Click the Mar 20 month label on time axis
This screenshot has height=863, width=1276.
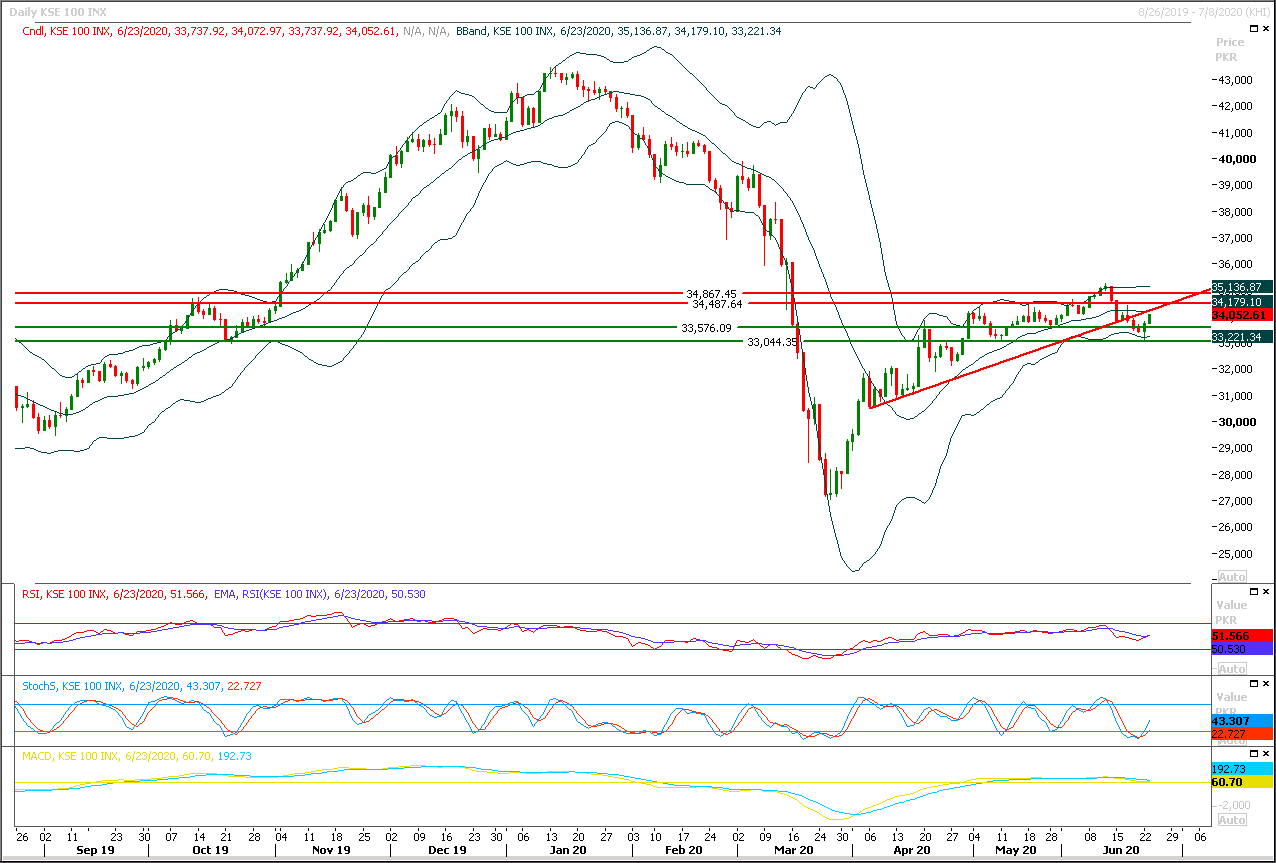coord(793,850)
